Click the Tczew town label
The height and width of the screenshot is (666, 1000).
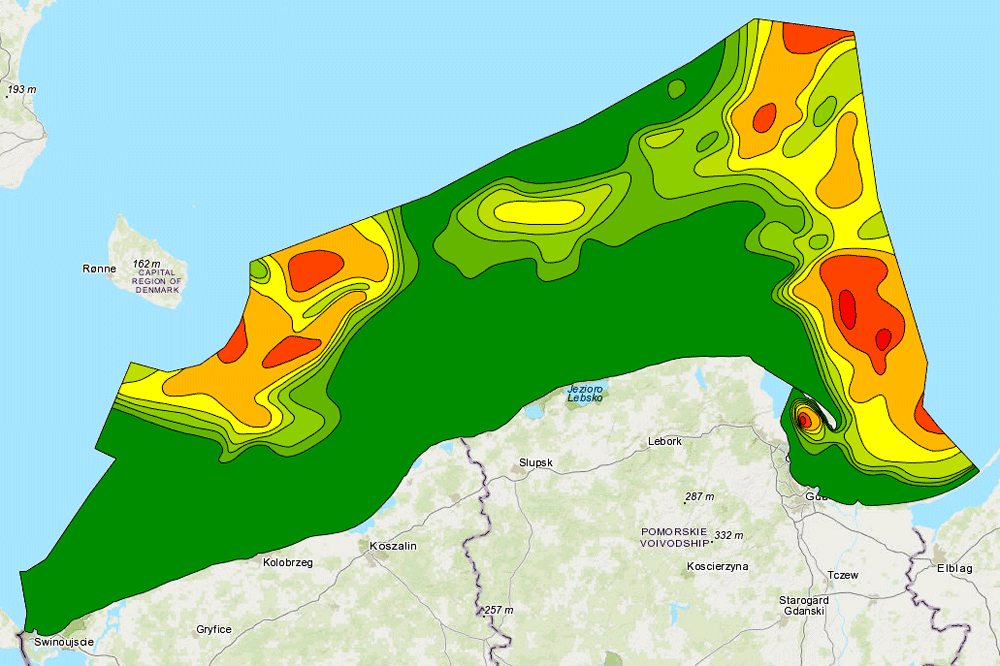(x=843, y=575)
